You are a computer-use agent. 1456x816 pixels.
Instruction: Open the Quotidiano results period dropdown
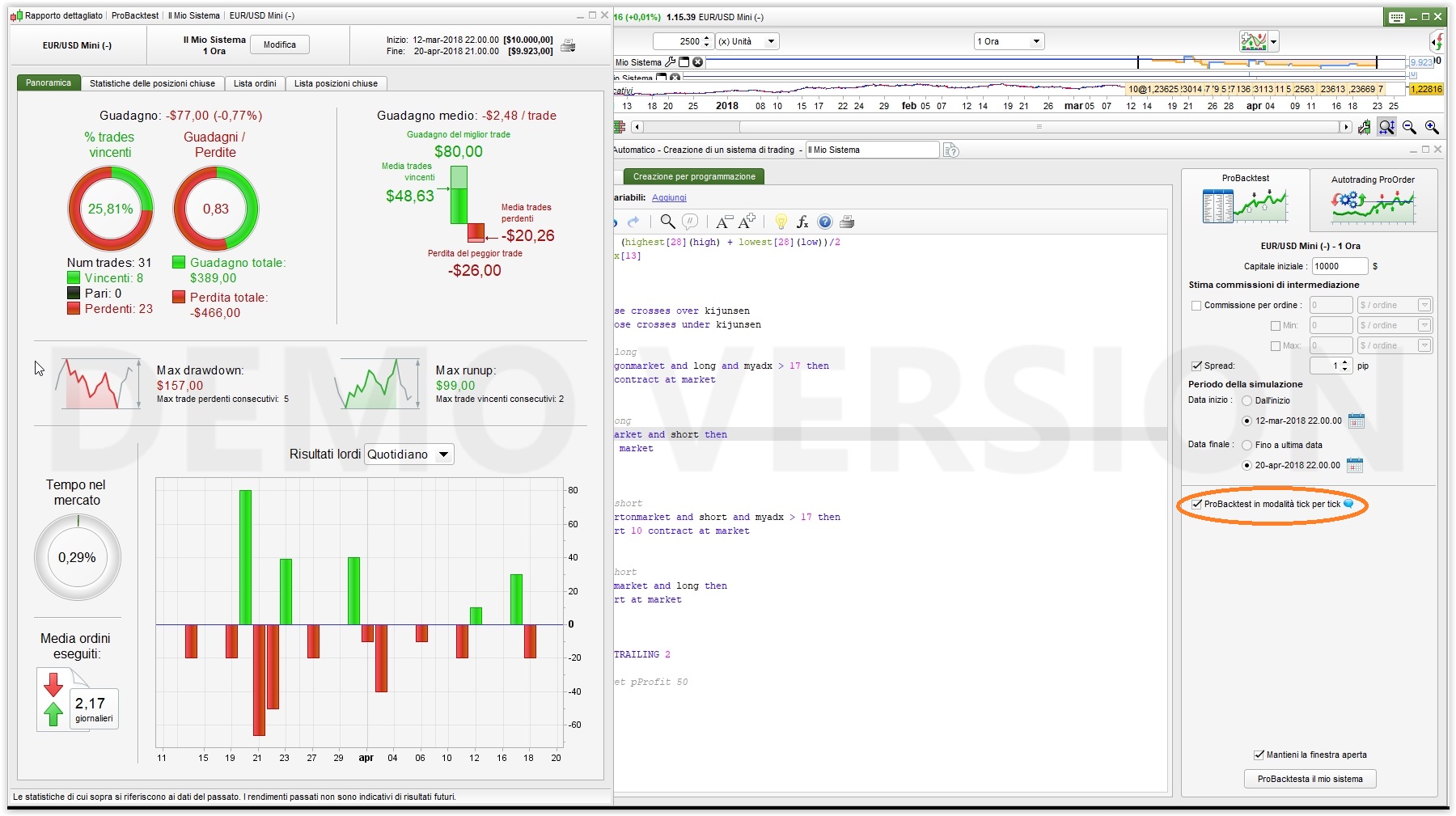(x=409, y=455)
